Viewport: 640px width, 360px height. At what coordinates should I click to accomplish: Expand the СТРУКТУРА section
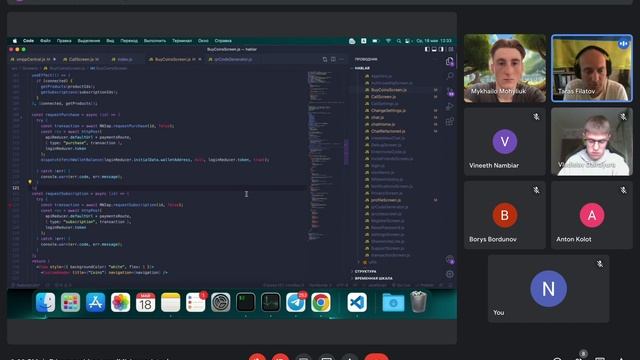click(x=365, y=271)
